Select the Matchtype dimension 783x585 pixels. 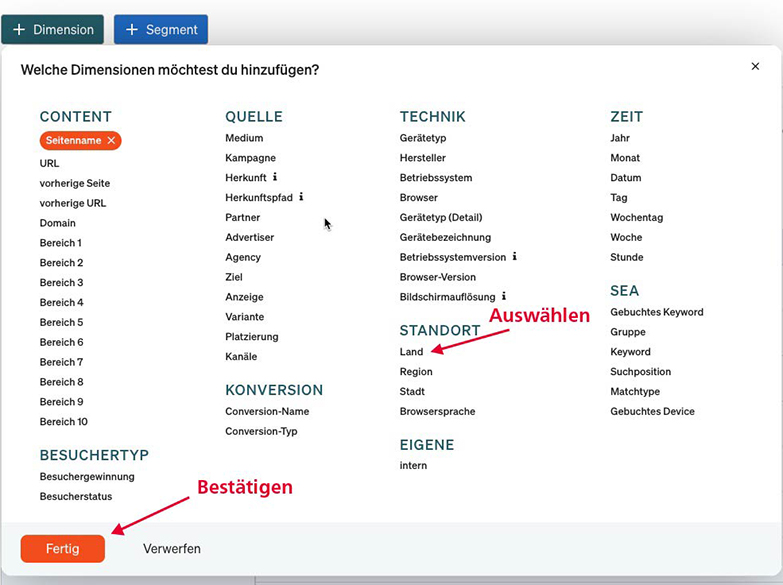click(x=635, y=392)
